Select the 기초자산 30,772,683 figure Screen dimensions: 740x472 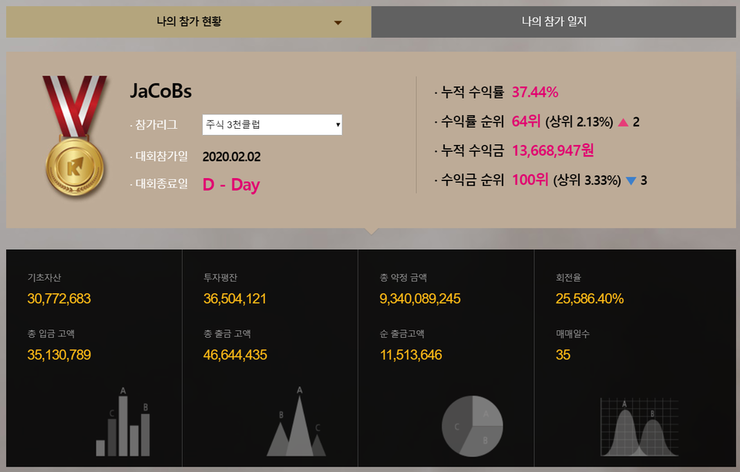point(59,299)
